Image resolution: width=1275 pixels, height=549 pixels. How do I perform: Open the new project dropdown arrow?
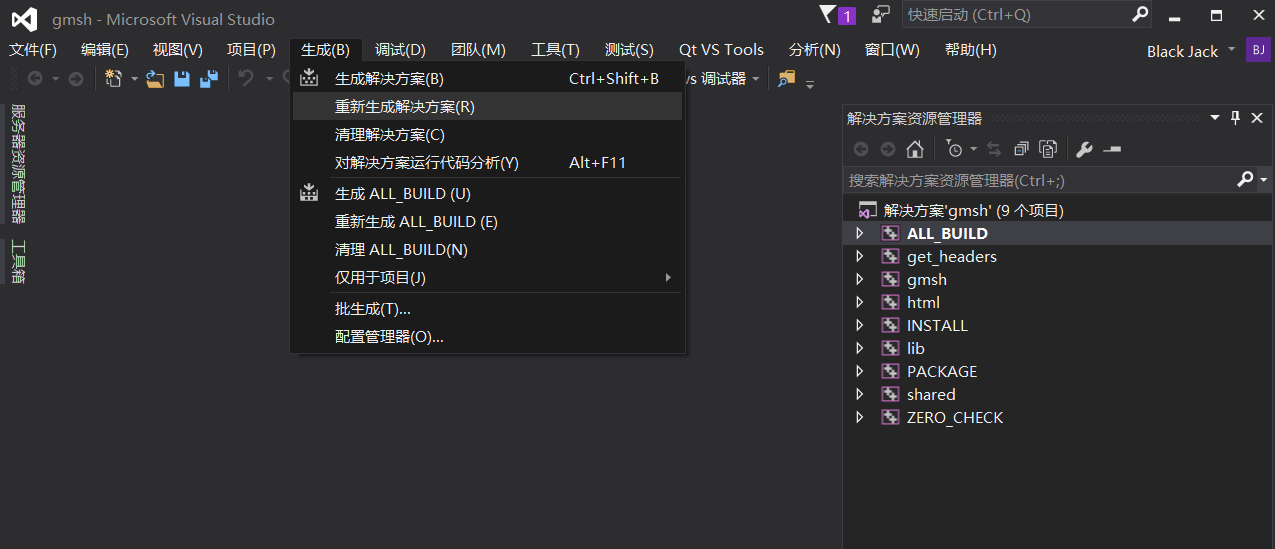[x=134, y=78]
